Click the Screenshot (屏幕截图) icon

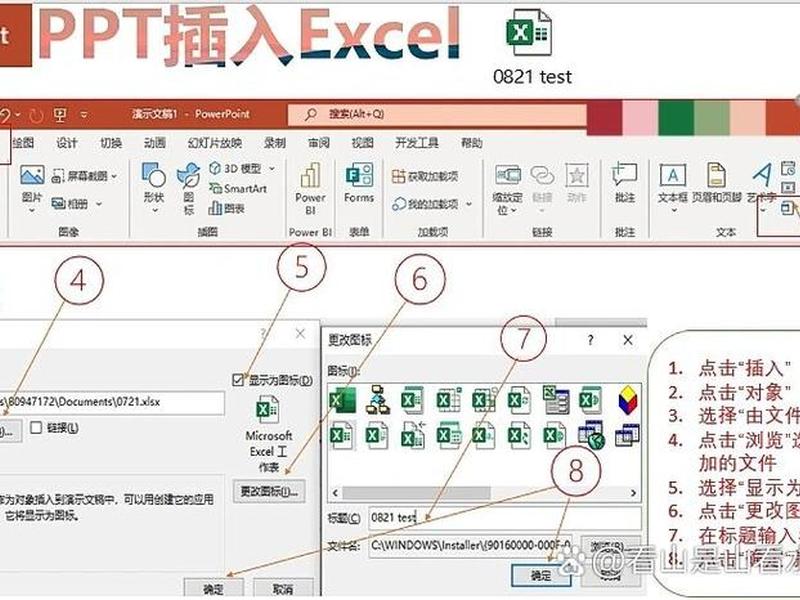pos(58,177)
